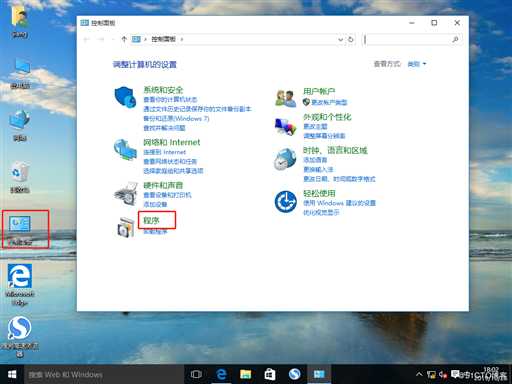Click 查找并解决问题 link
Viewport: 512px width, 384px height.
[x=164, y=128]
